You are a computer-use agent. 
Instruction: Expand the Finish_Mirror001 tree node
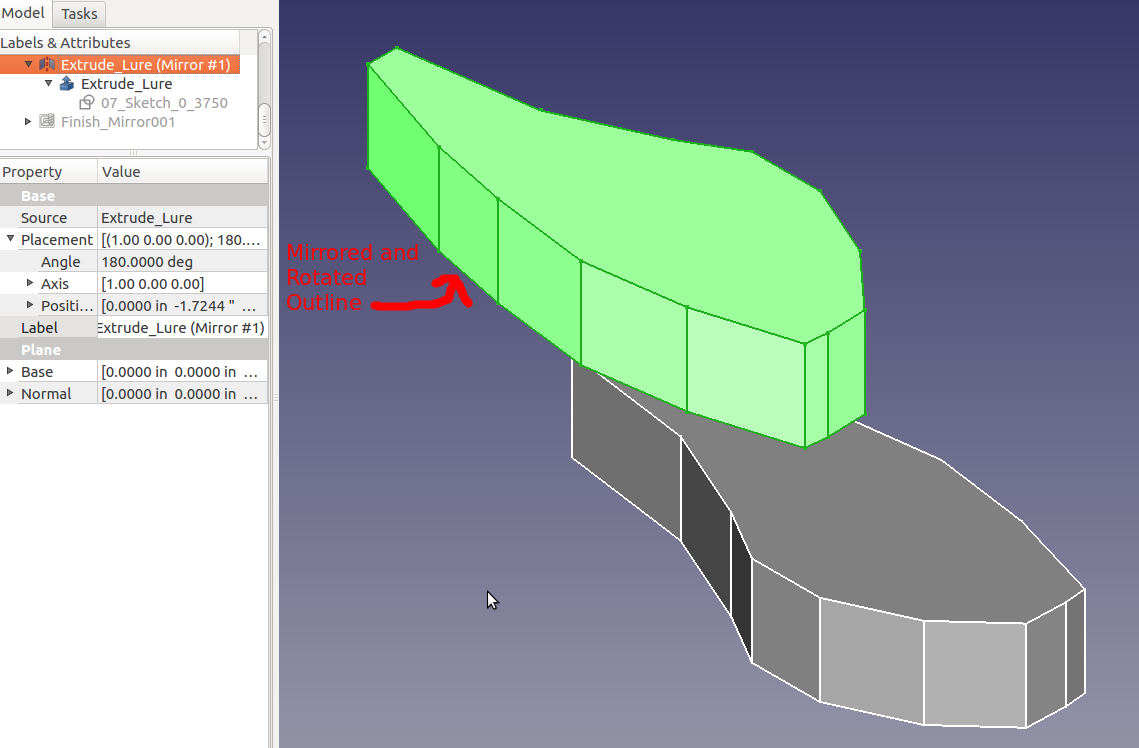click(x=29, y=122)
